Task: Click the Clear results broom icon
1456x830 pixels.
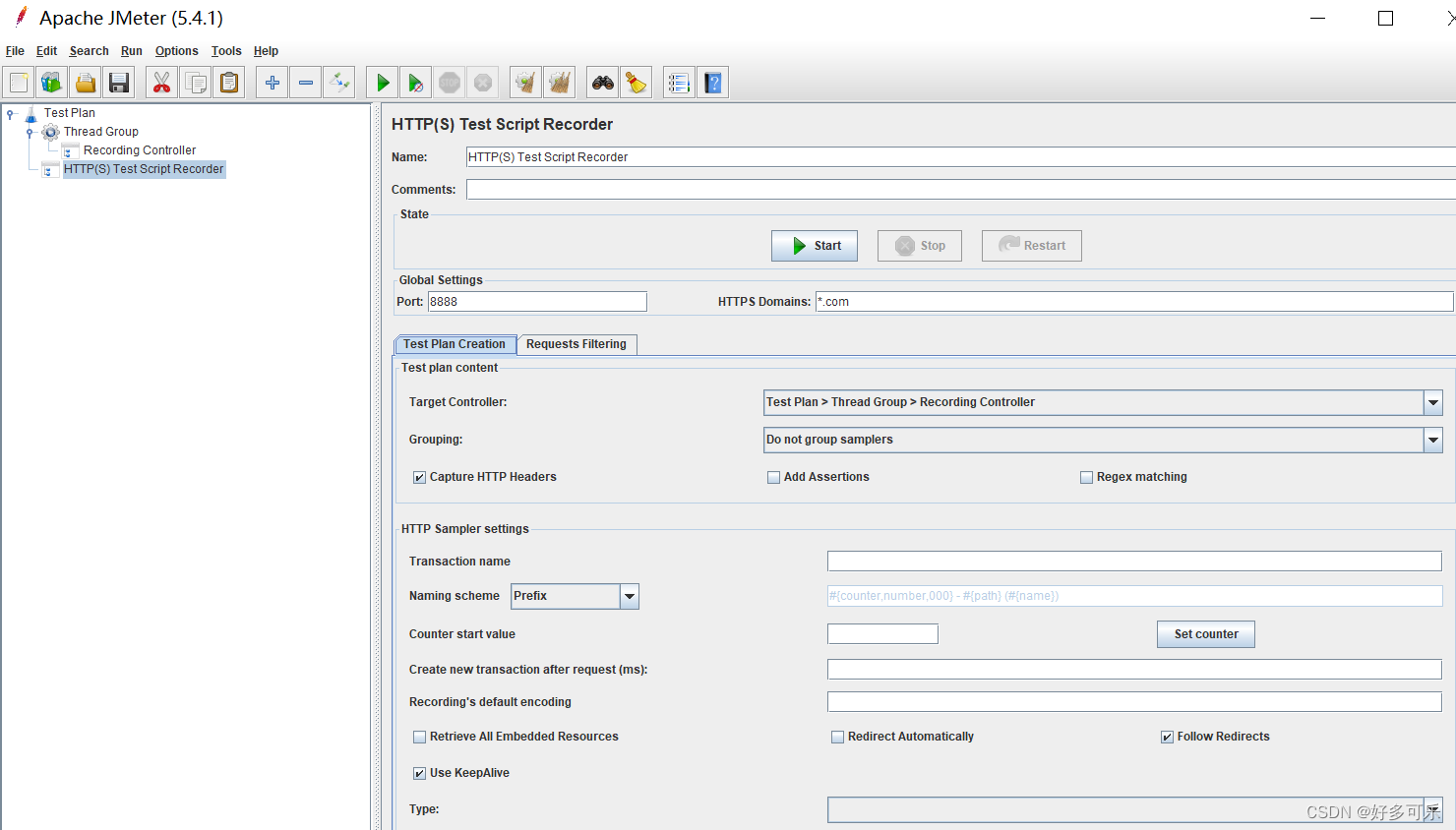Action: click(x=526, y=83)
